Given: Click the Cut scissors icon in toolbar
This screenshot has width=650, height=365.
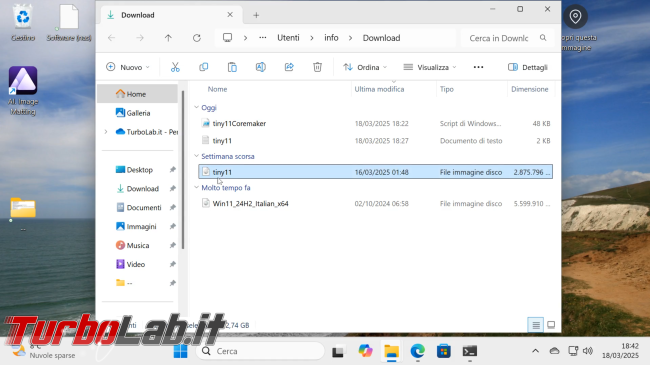Looking at the screenshot, I should (x=175, y=67).
